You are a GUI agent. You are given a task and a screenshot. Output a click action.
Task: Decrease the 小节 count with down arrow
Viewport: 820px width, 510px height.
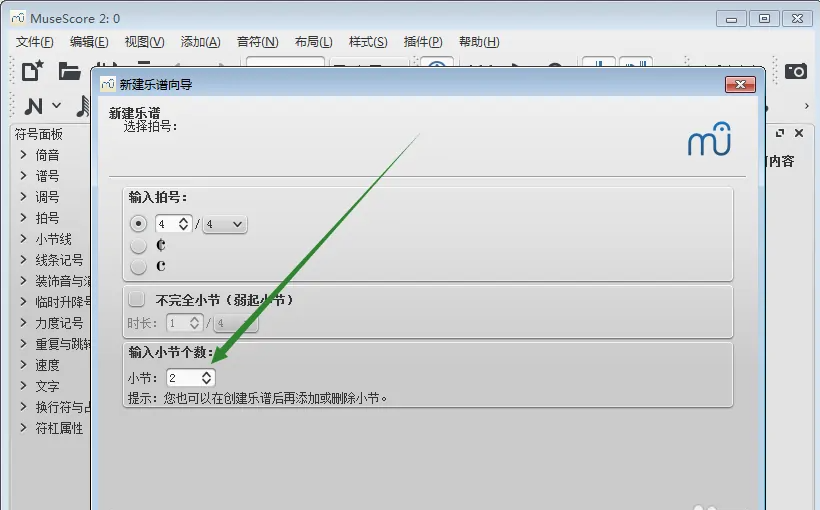(x=207, y=382)
